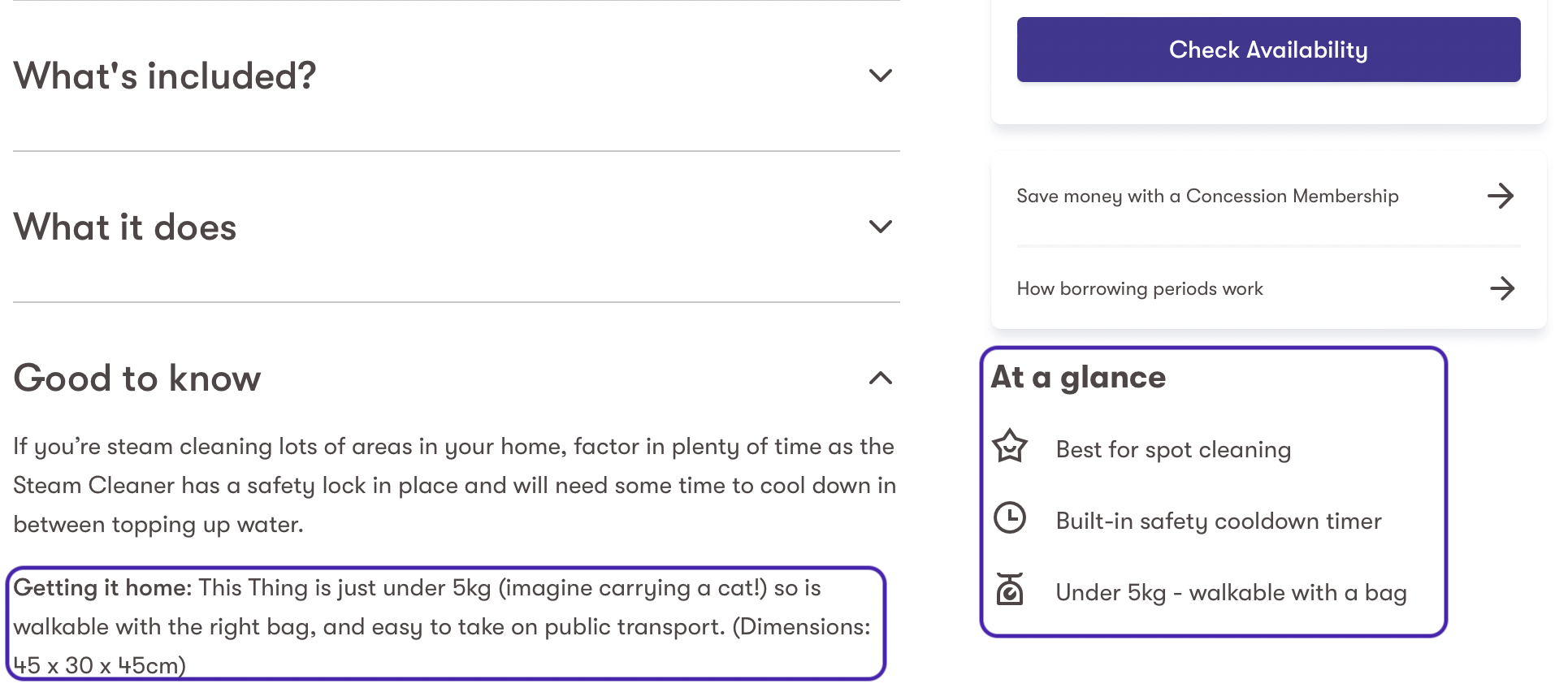This screenshot has width=1568, height=688.
Task: Click the weighing scale icon beside Under 5kg
Action: pyautogui.click(x=1010, y=590)
